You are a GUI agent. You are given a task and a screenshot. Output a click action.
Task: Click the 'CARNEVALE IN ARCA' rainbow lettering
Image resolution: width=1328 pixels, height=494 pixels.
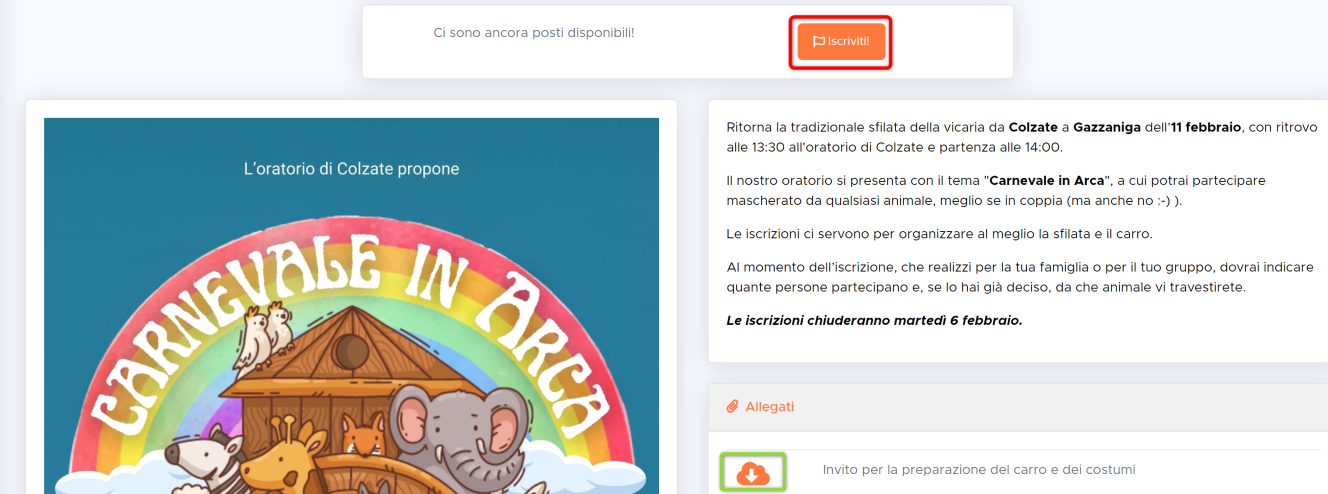point(352,330)
